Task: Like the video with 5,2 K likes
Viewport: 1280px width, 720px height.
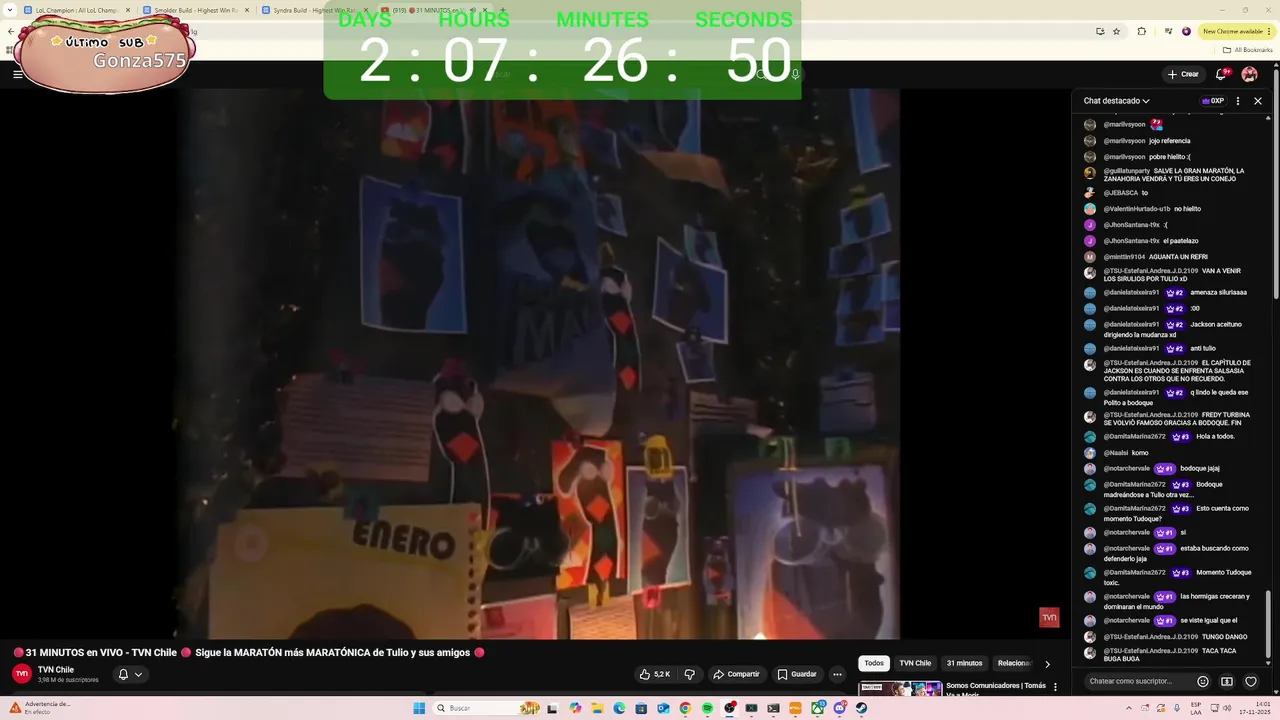Action: point(655,674)
